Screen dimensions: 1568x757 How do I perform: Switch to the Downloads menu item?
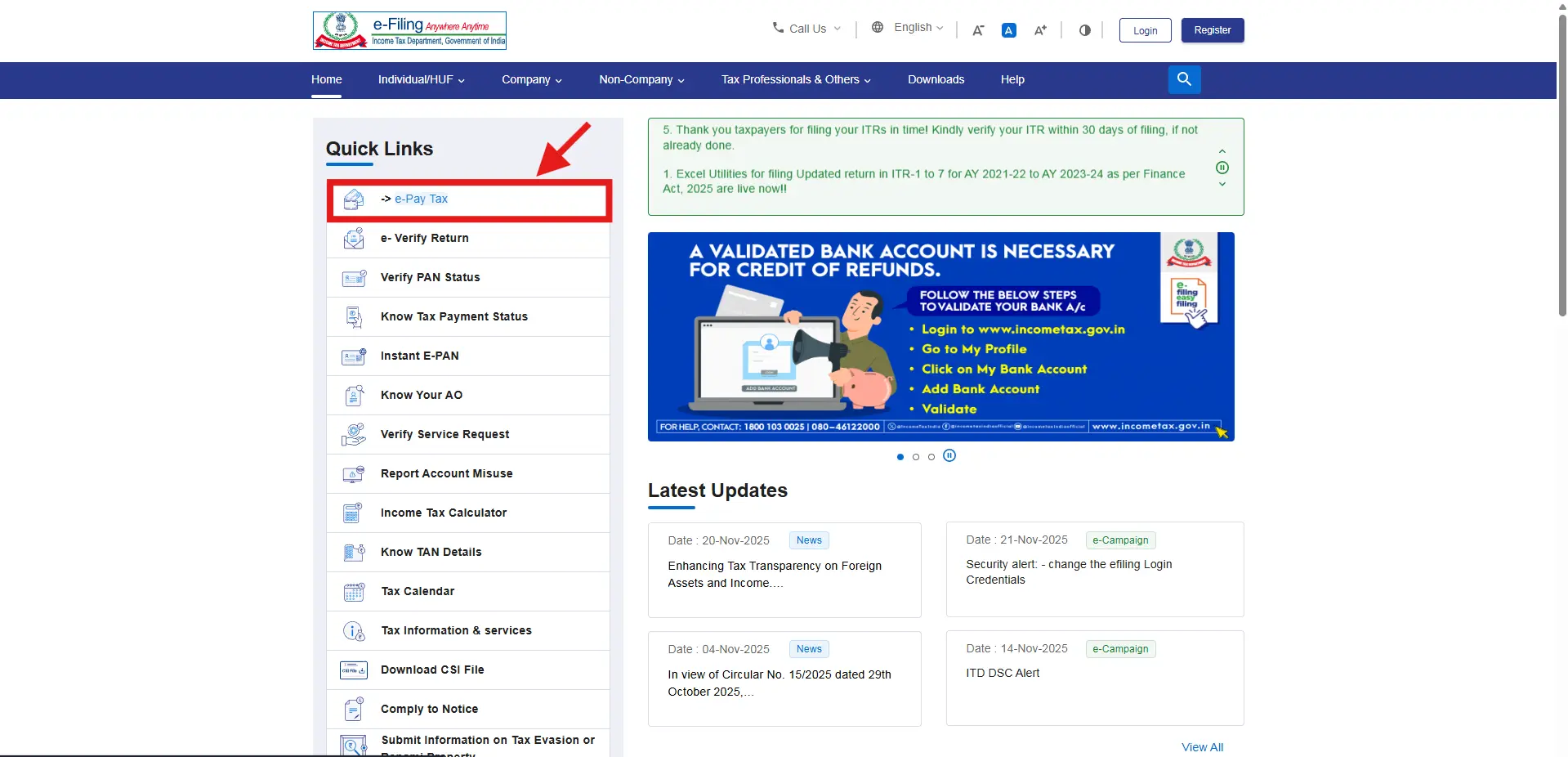point(935,79)
